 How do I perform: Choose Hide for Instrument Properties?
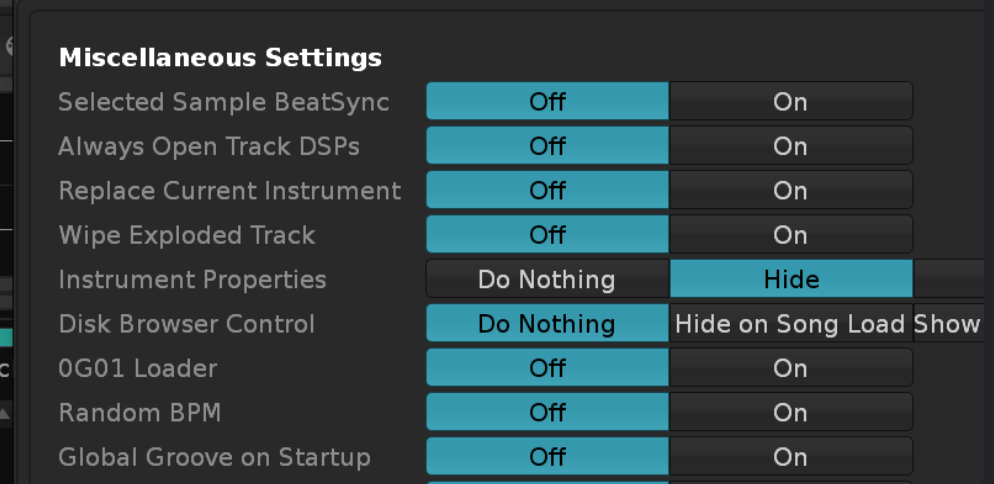click(790, 279)
